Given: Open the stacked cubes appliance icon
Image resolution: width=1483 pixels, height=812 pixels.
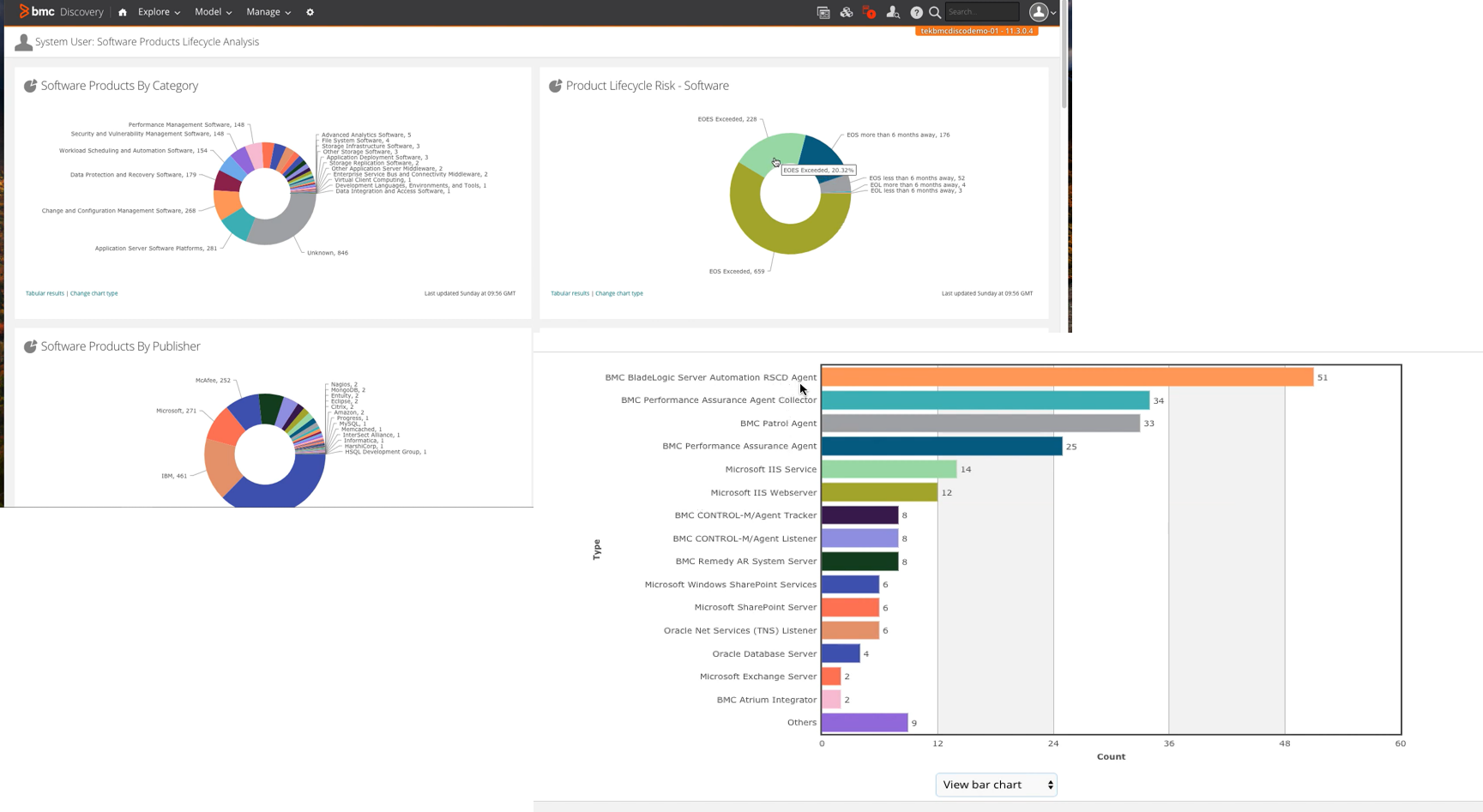Looking at the screenshot, I should tap(847, 12).
